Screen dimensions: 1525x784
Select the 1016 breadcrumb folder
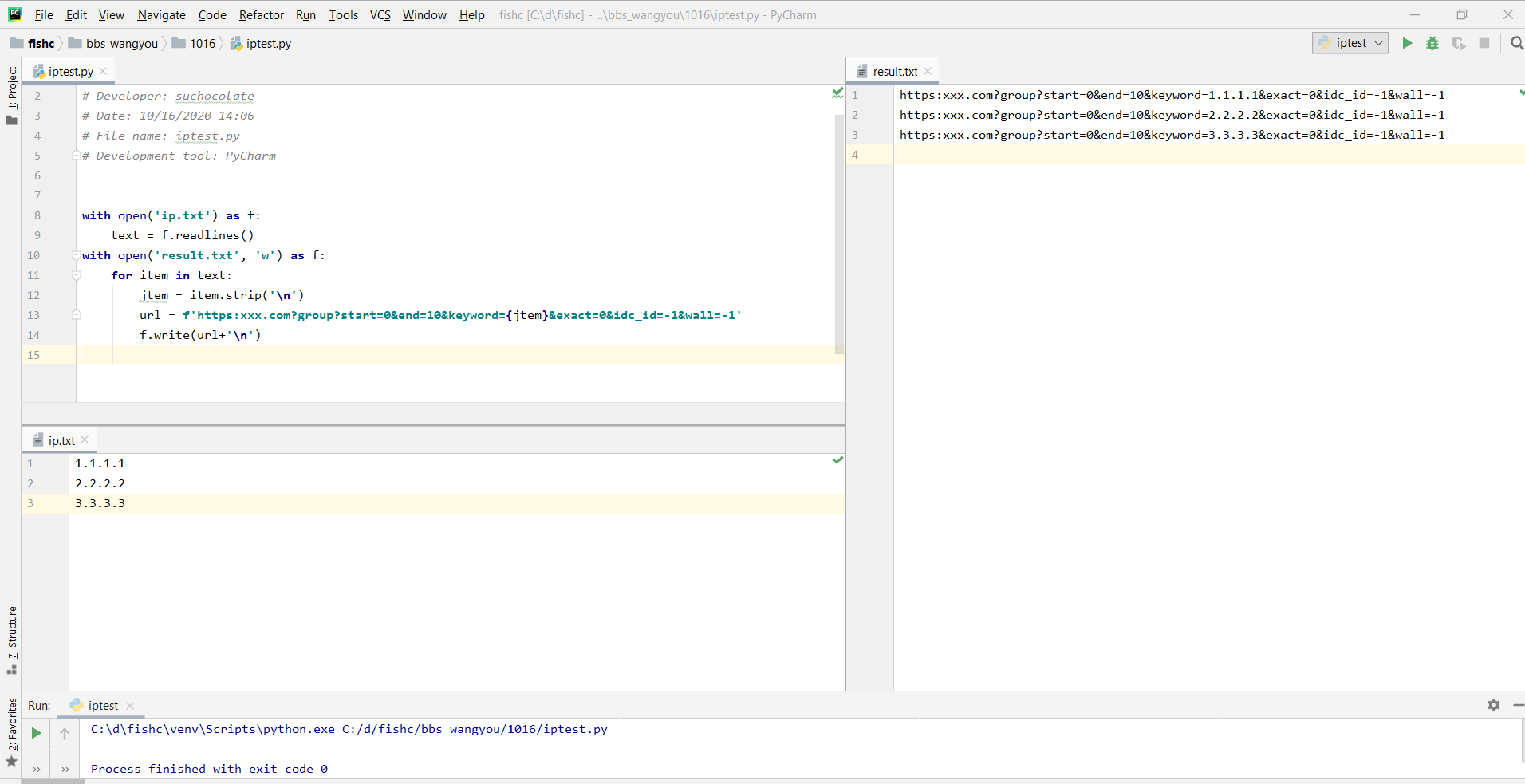tap(194, 43)
